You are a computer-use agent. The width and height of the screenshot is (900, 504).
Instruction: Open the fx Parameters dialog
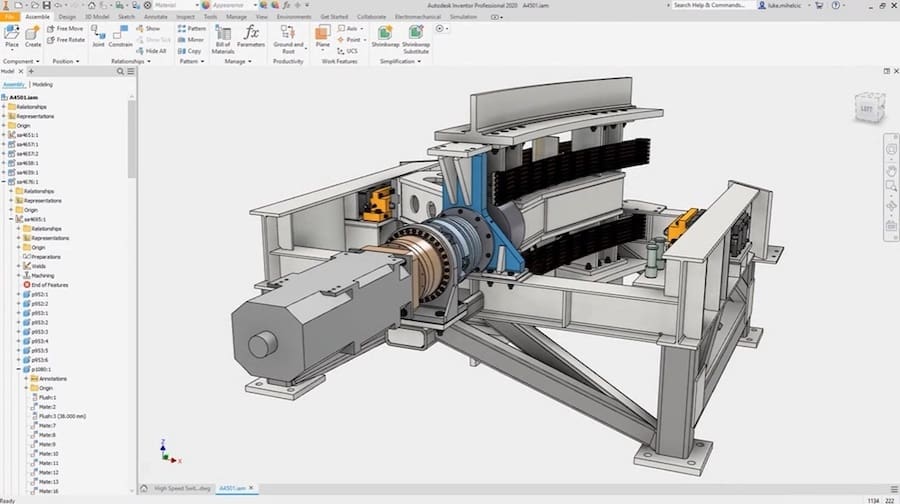[251, 36]
